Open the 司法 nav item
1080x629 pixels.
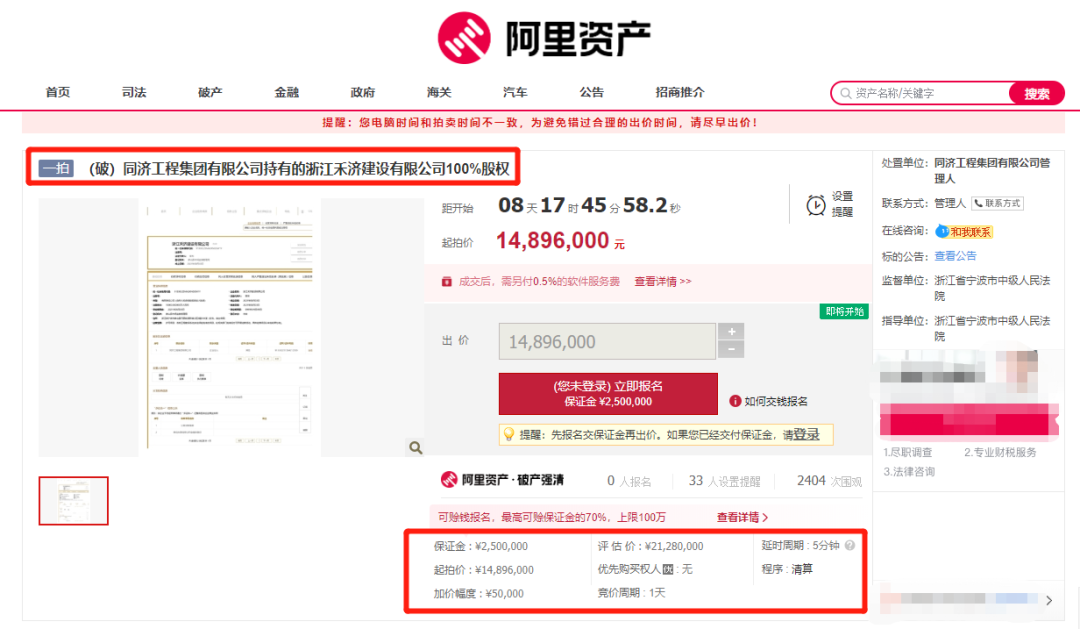tap(134, 92)
